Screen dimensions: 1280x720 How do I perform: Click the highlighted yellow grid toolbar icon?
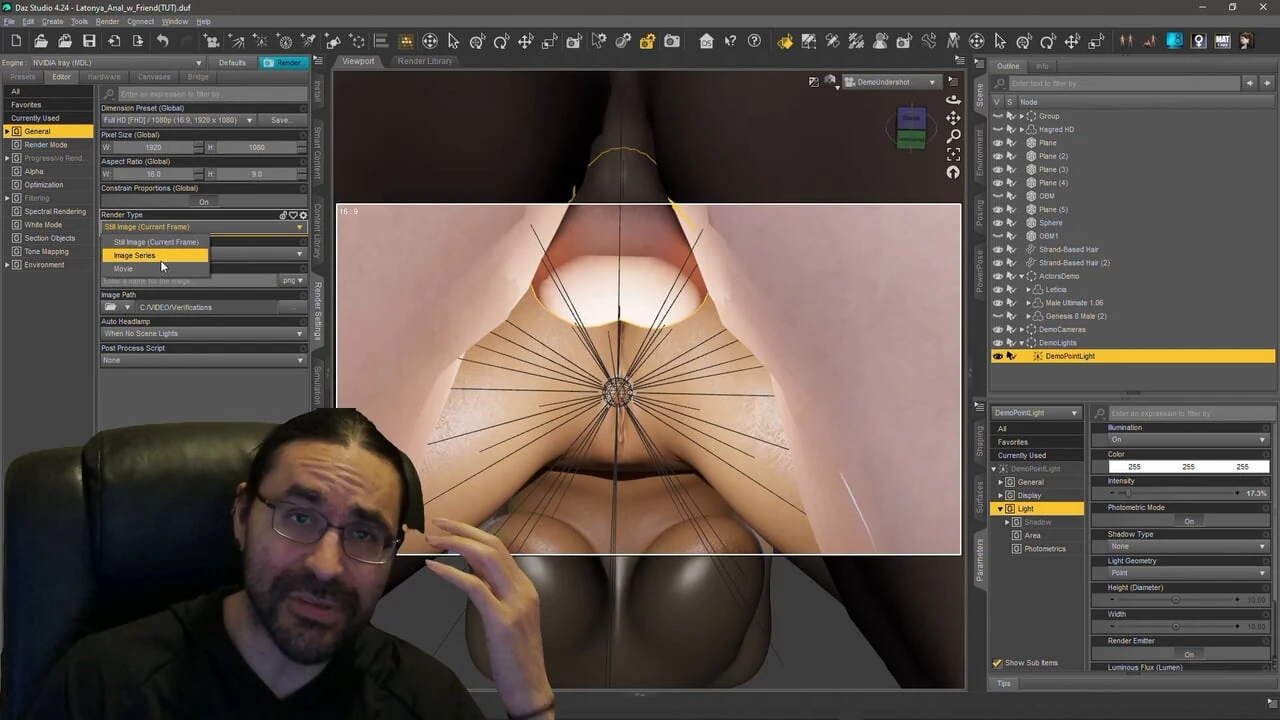tap(406, 41)
